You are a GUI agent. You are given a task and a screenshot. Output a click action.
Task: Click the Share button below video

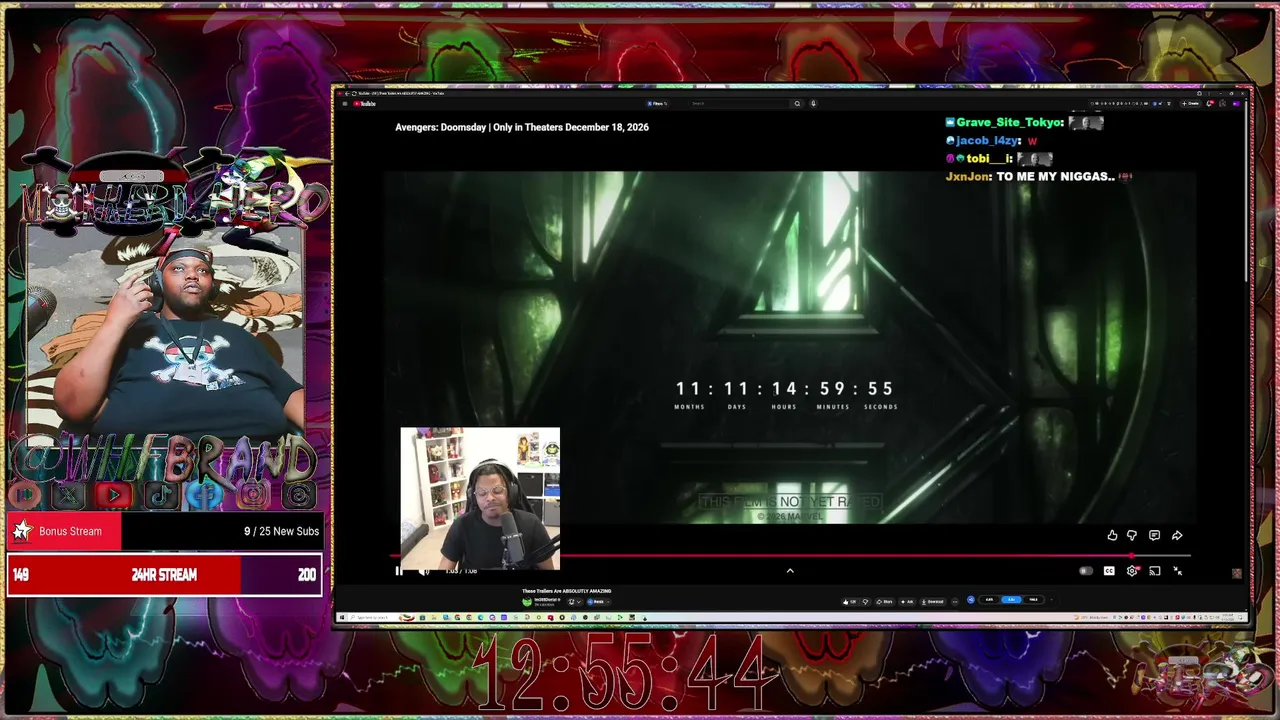pyautogui.click(x=885, y=601)
